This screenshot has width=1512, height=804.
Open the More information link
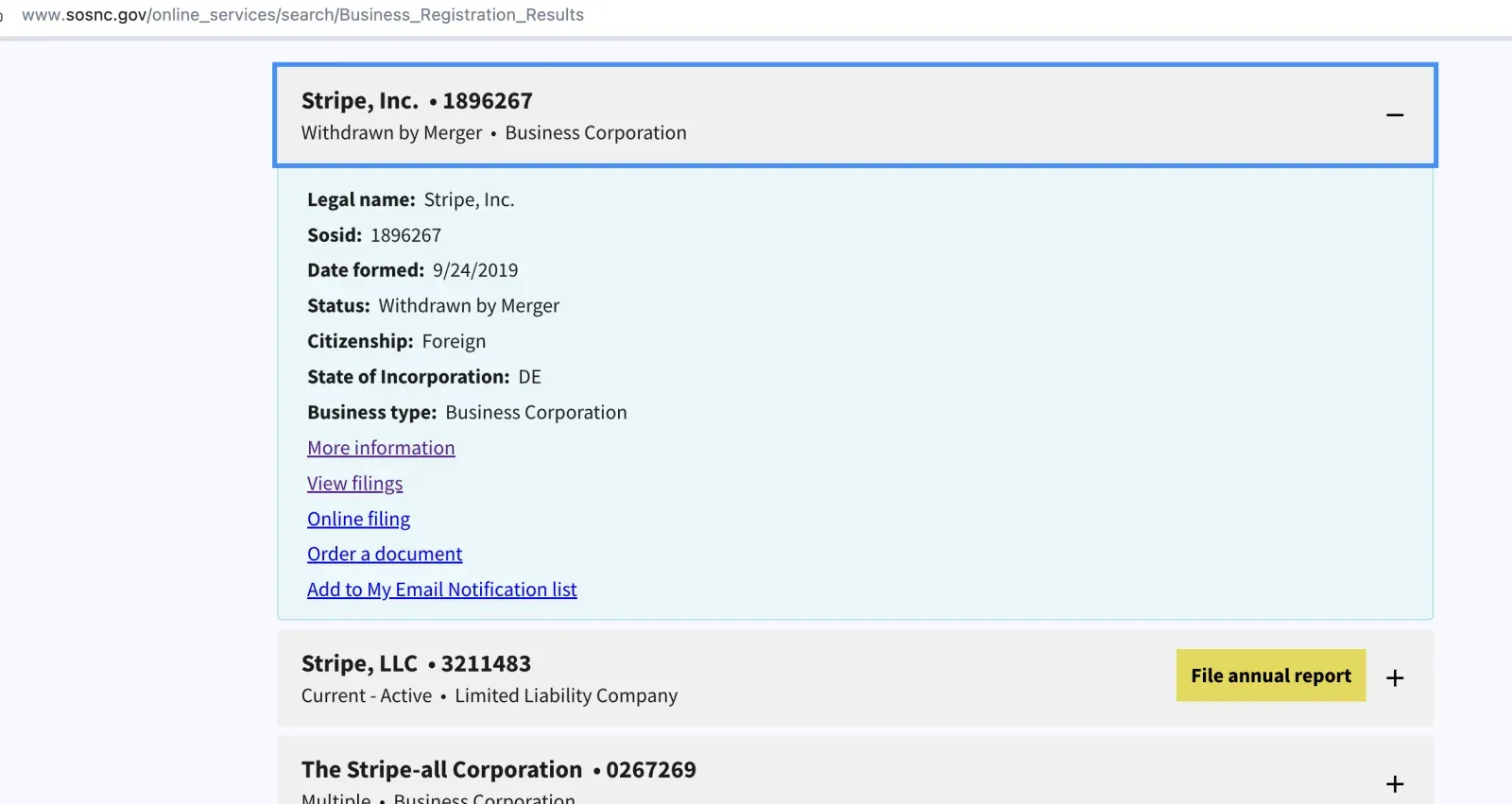pos(381,448)
